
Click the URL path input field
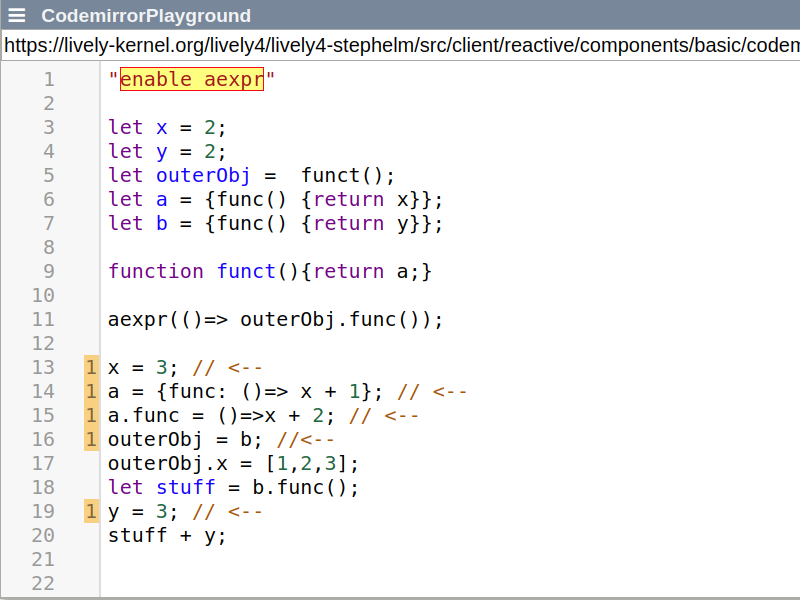coord(400,46)
